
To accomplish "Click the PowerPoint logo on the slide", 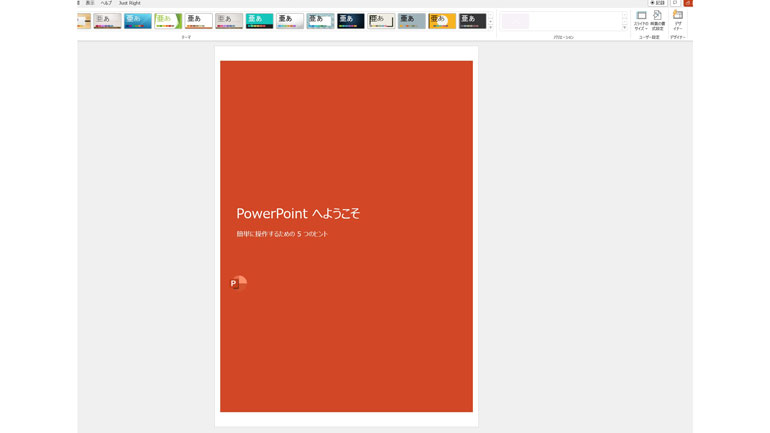I will click(238, 283).
